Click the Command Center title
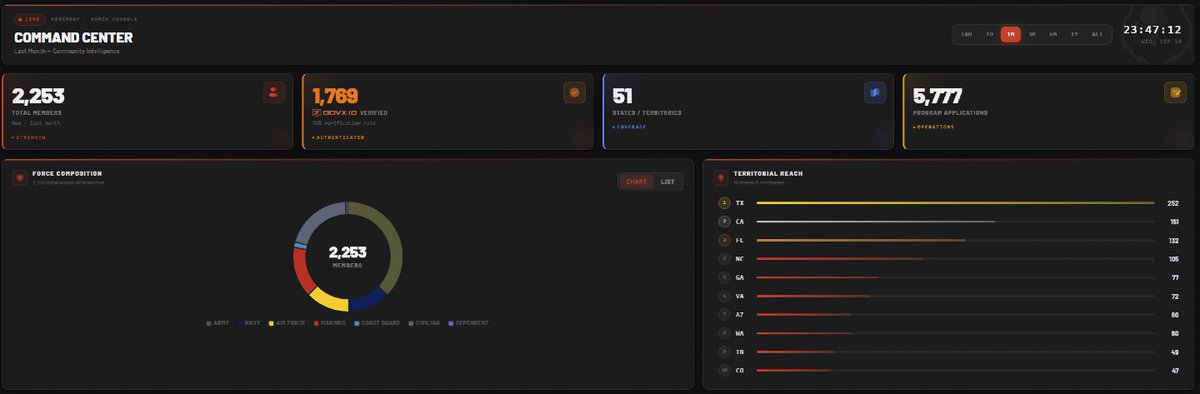This screenshot has width=1200, height=394. click(73, 38)
